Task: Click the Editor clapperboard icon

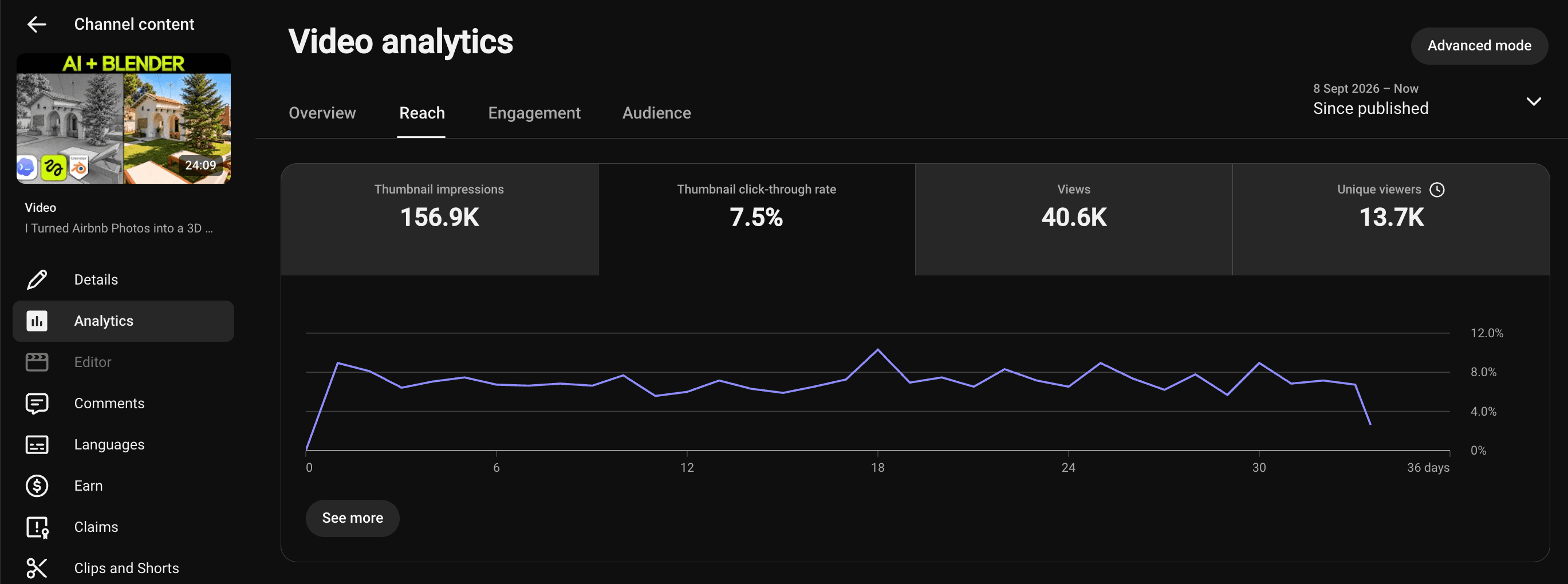Action: tap(37, 362)
